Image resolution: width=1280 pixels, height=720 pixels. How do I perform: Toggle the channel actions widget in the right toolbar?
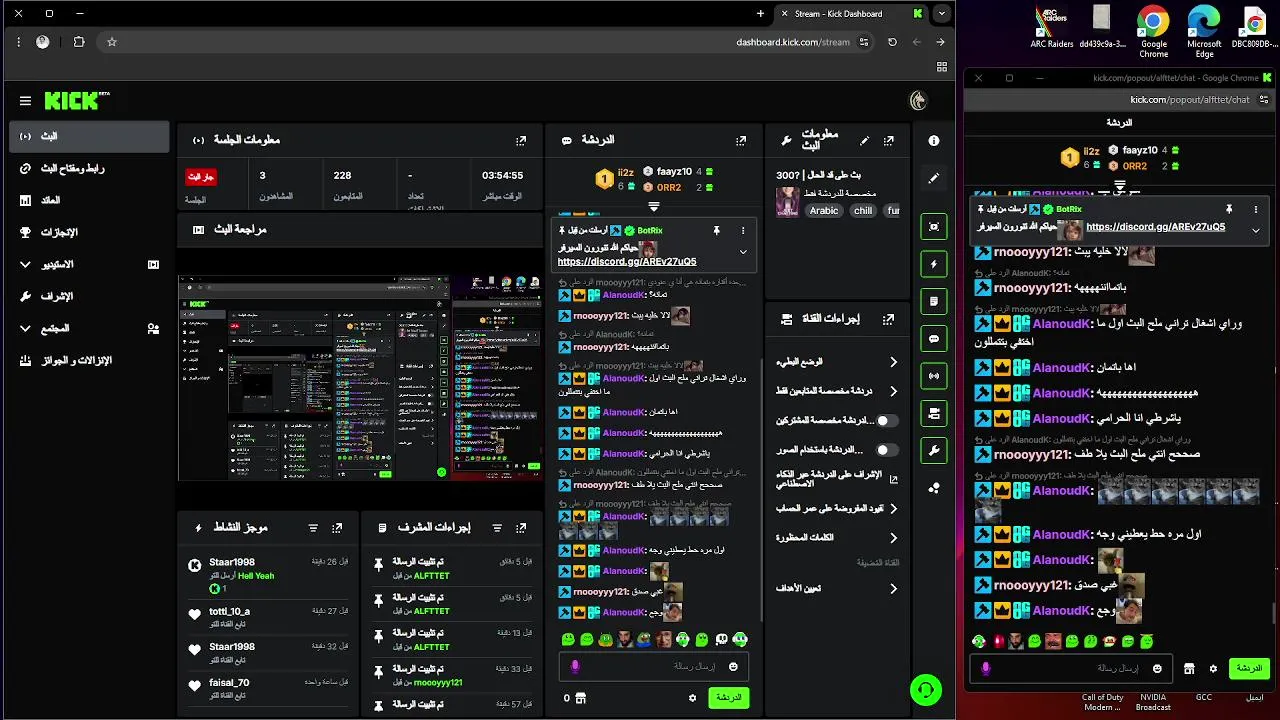tap(934, 413)
